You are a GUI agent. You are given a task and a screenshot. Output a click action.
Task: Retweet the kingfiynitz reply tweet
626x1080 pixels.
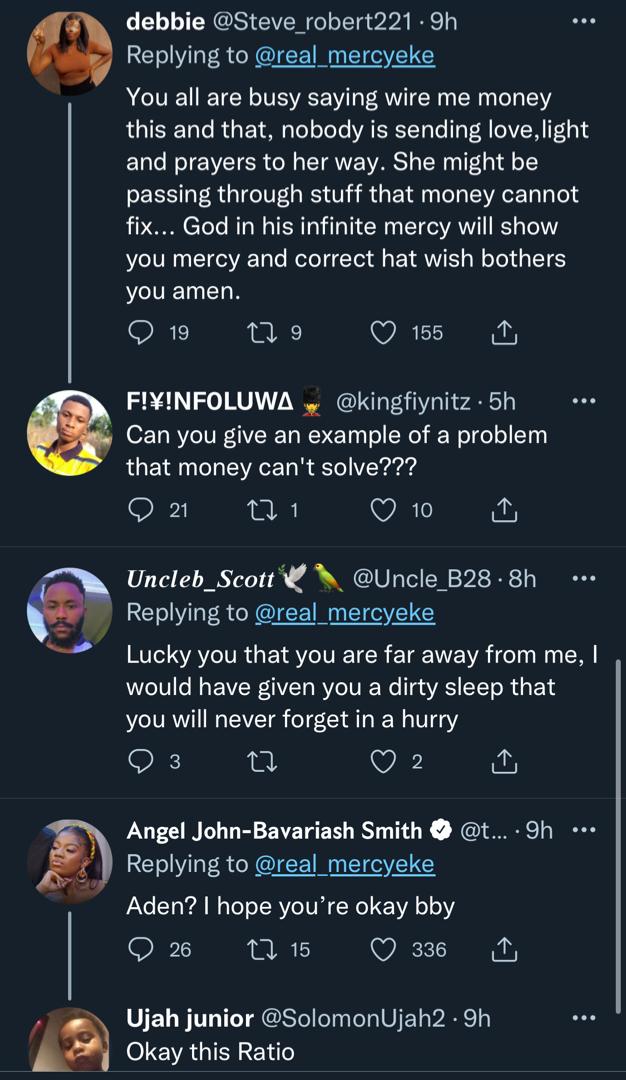(x=262, y=510)
